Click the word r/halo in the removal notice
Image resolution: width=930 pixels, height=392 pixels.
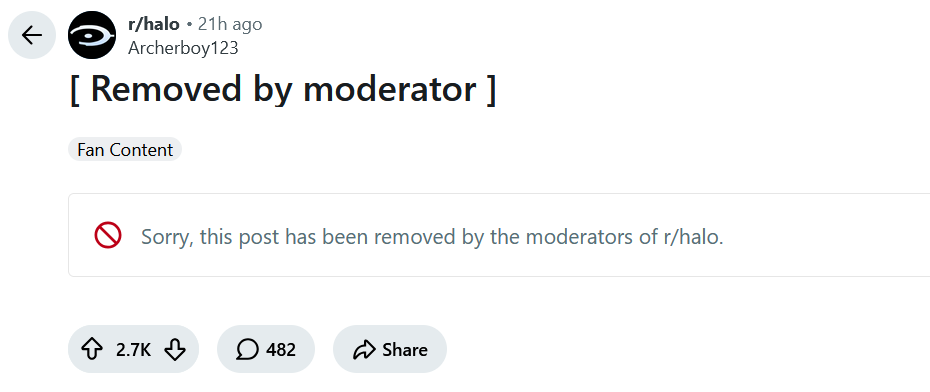tap(691, 237)
